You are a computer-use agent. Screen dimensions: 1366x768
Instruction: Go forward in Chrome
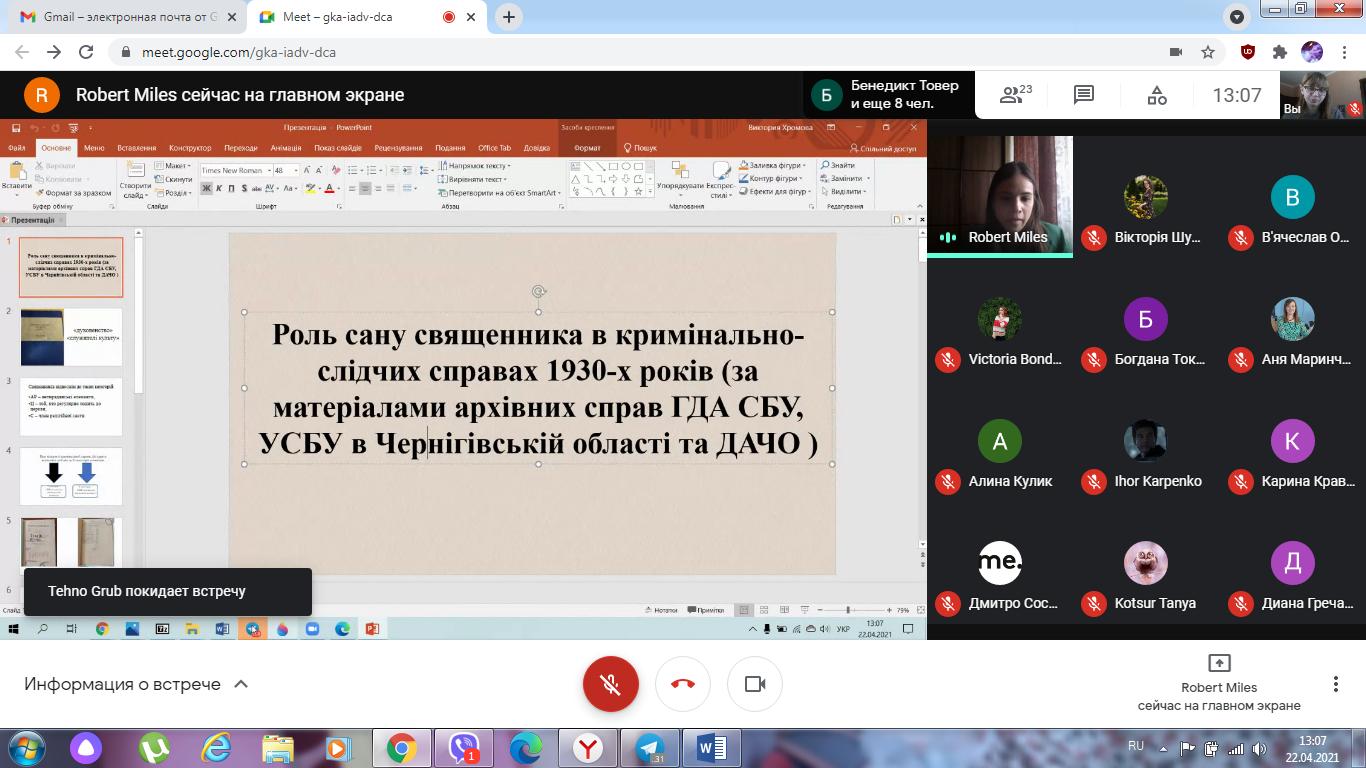click(x=54, y=52)
